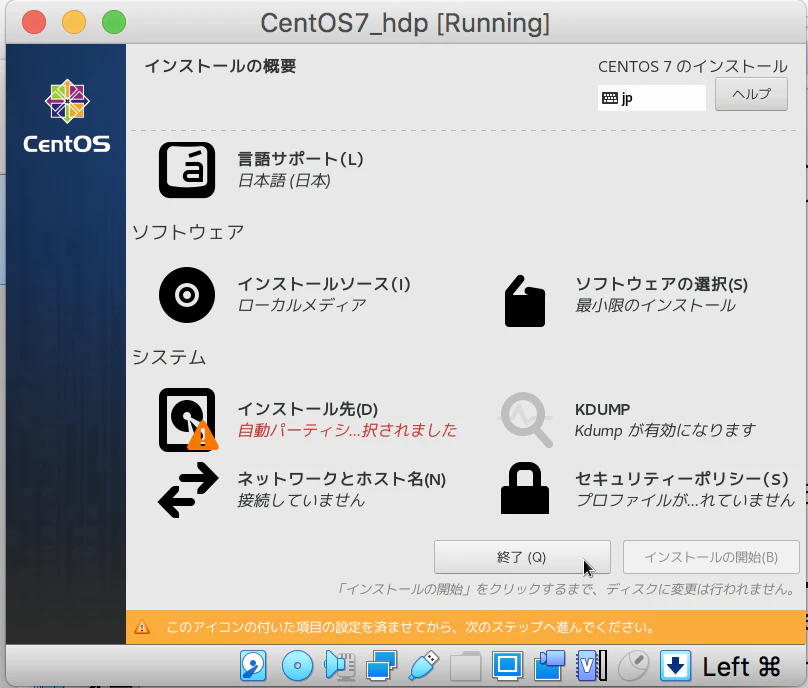Click the CentOS logo in sidebar
The width and height of the screenshot is (808, 688).
[67, 116]
